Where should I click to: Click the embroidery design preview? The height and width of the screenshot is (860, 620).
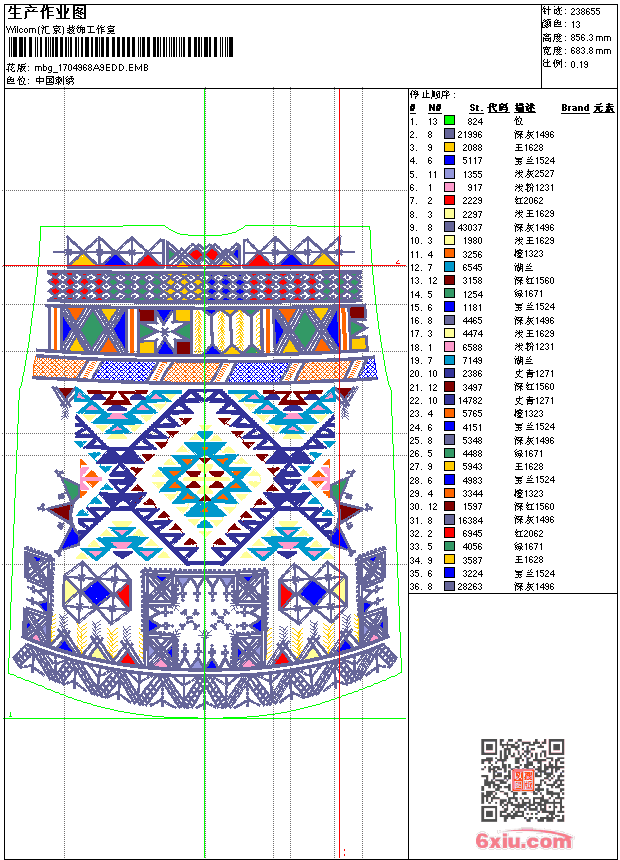coord(205,470)
